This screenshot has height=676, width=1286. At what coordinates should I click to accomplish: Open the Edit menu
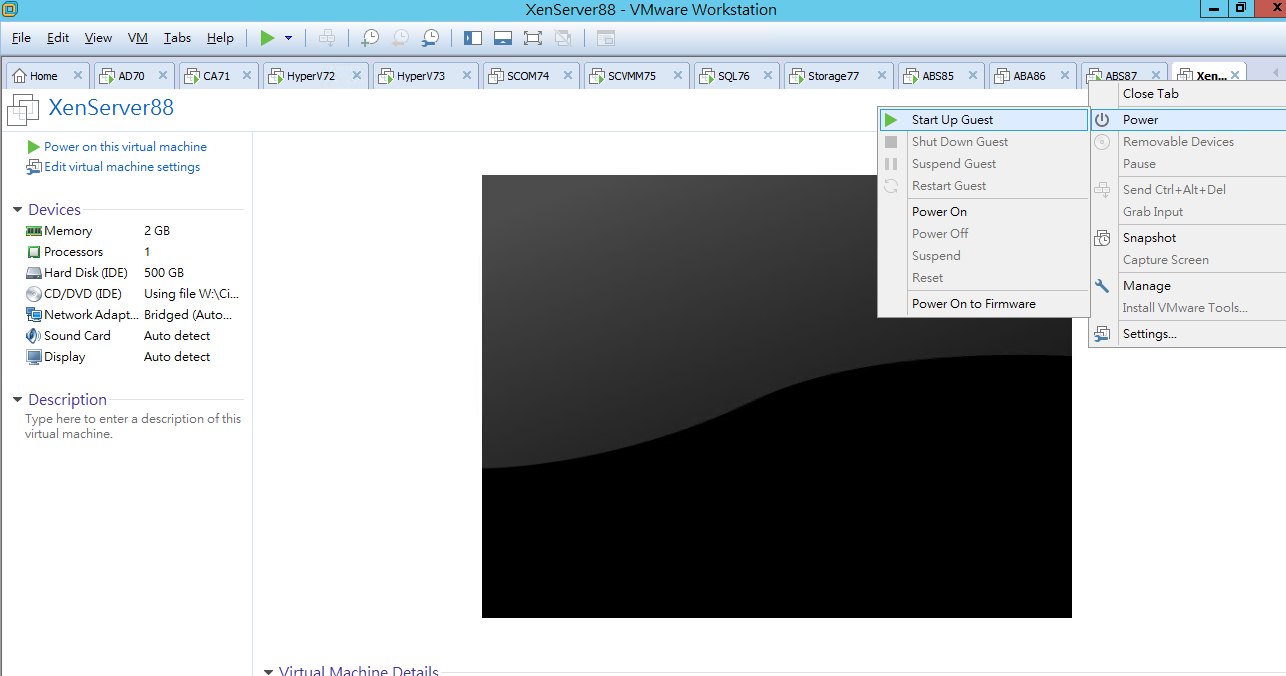[58, 38]
